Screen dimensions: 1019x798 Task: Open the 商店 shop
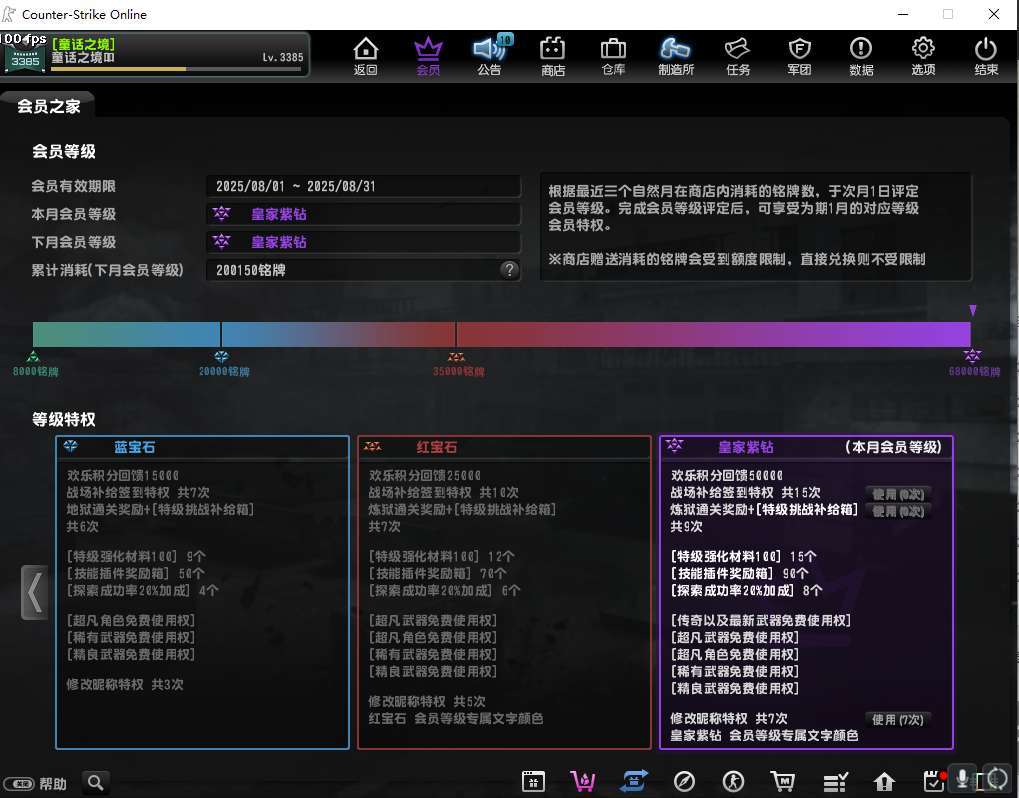pos(552,56)
